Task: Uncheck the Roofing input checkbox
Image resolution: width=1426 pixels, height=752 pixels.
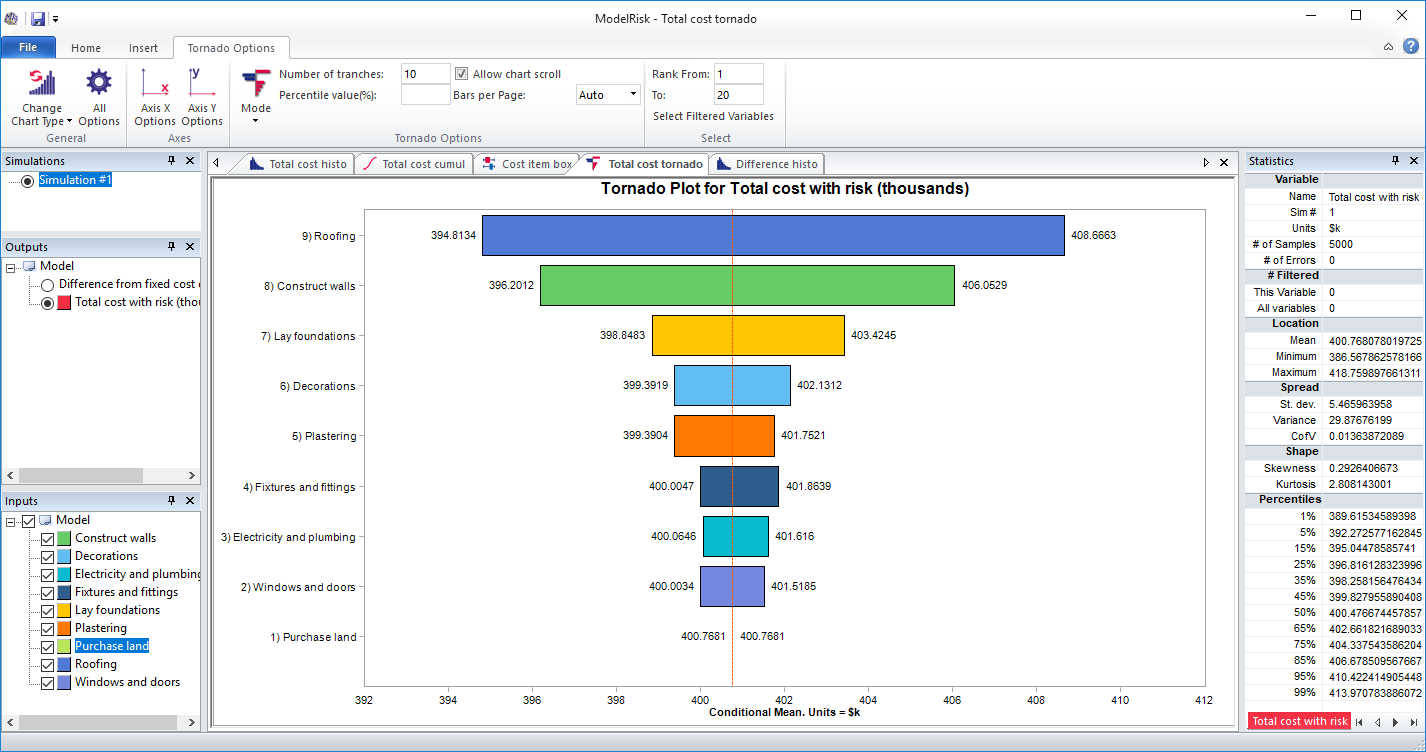Action: (47, 664)
